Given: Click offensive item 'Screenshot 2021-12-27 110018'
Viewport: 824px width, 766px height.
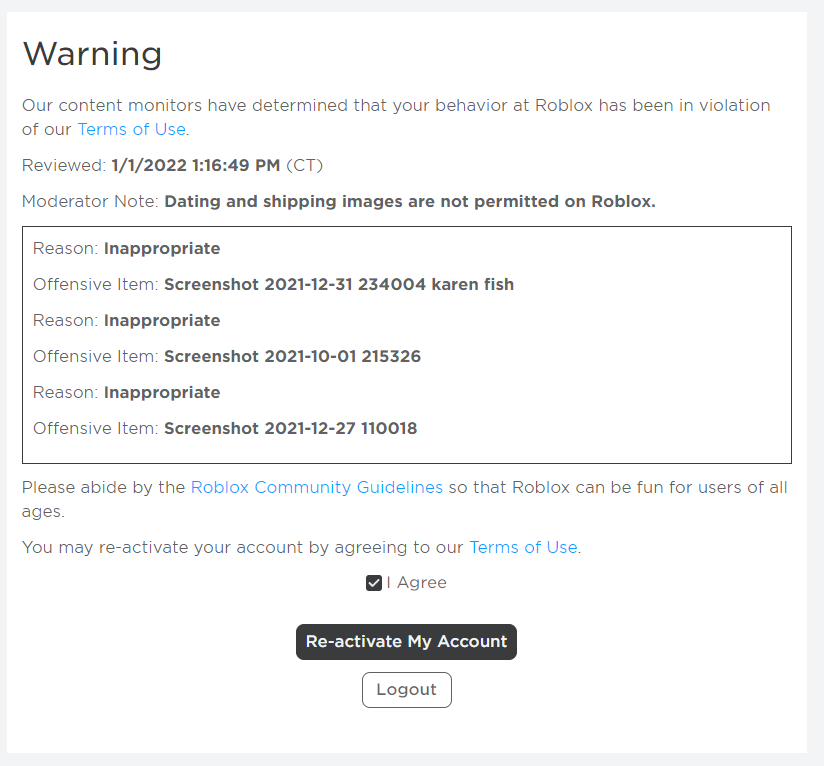Looking at the screenshot, I should [291, 428].
